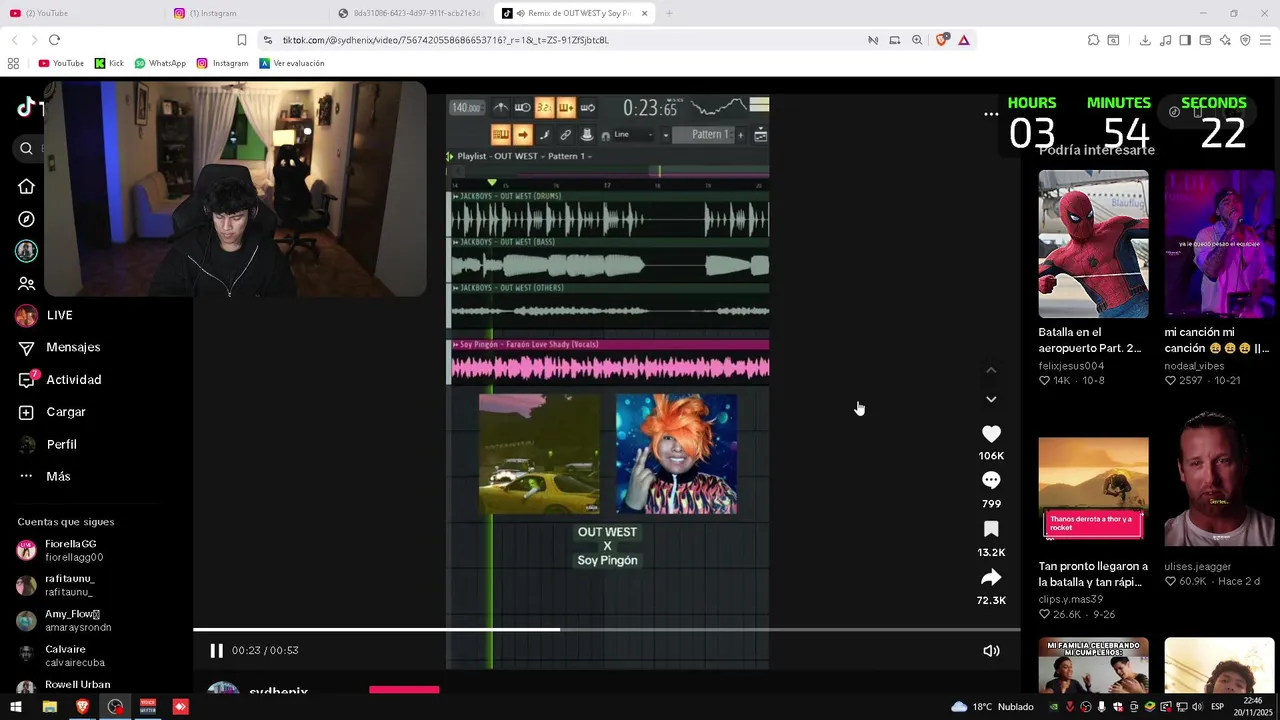Open the three-dot video options menu

click(991, 114)
